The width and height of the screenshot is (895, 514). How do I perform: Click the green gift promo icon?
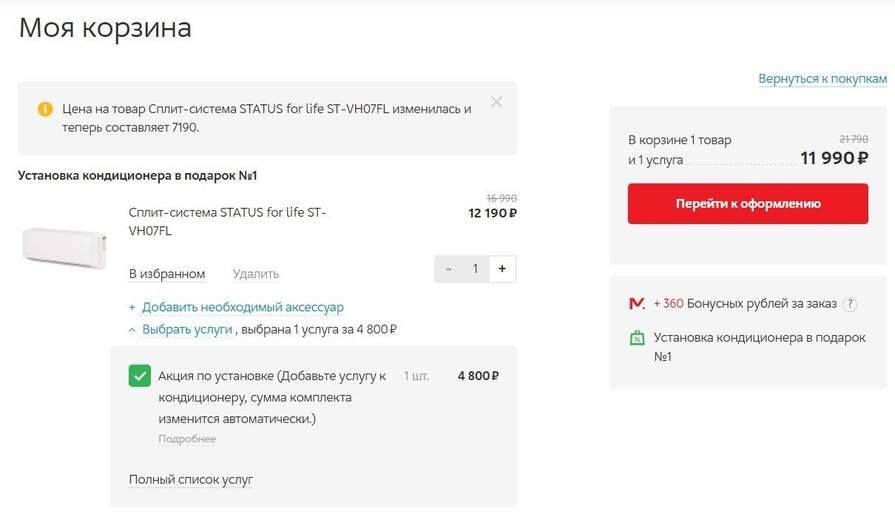coord(636,338)
